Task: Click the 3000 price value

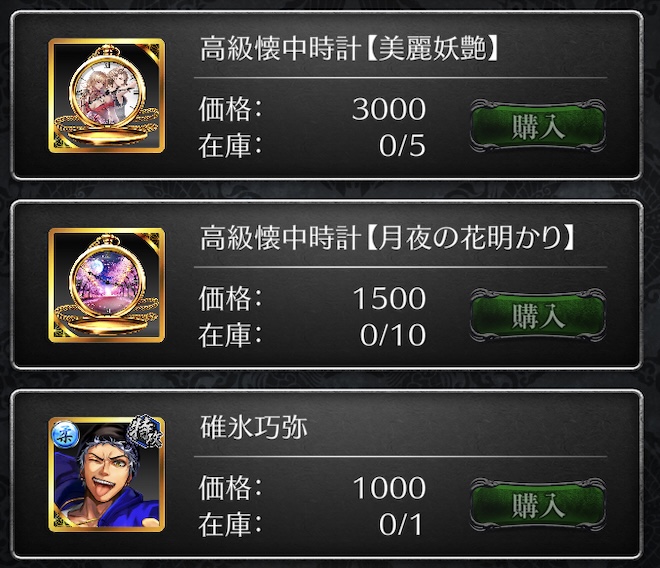Action: [x=389, y=109]
